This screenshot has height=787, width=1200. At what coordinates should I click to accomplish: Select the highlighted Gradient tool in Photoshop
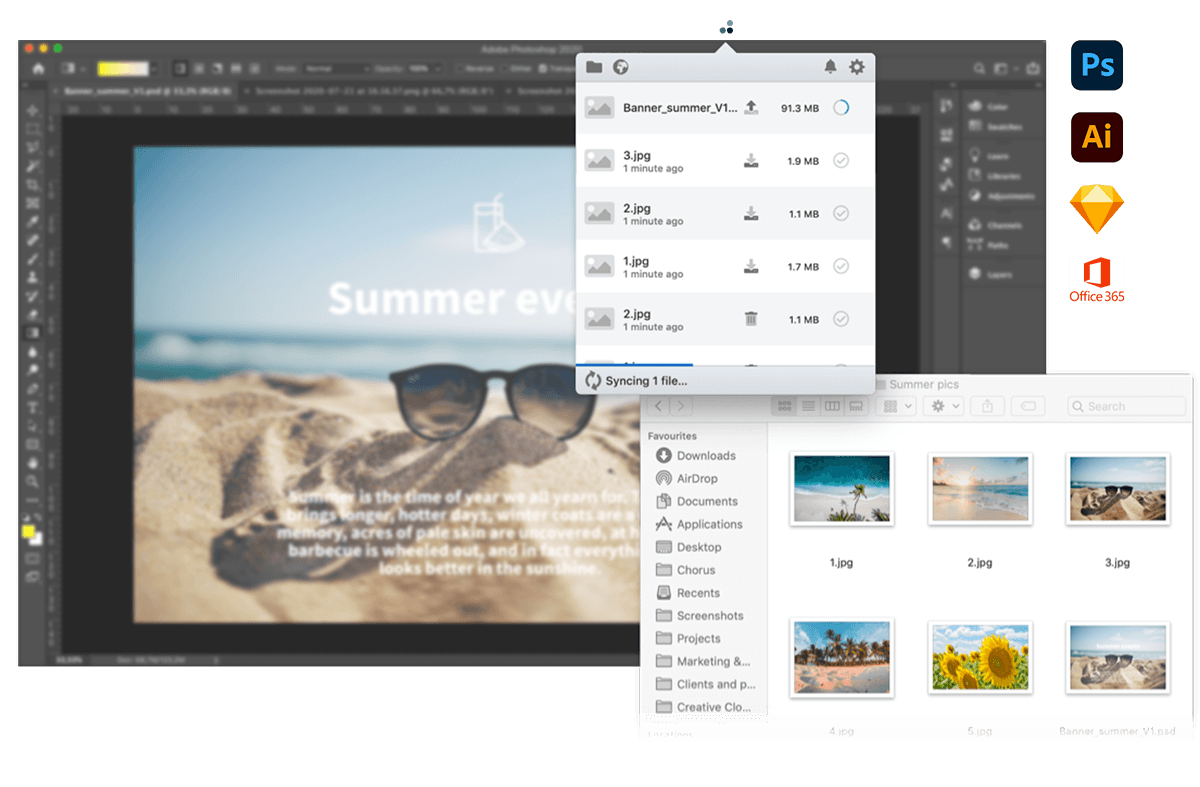point(33,333)
